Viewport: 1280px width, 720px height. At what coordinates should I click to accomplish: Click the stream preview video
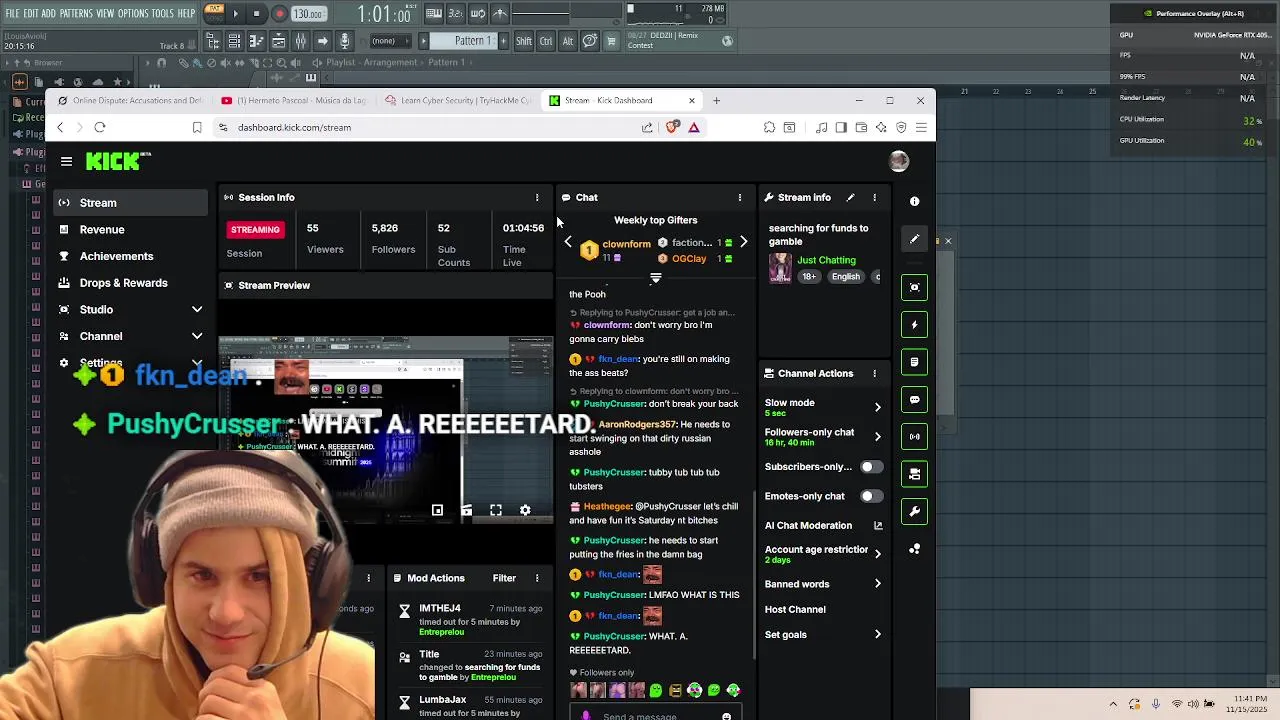[x=385, y=430]
